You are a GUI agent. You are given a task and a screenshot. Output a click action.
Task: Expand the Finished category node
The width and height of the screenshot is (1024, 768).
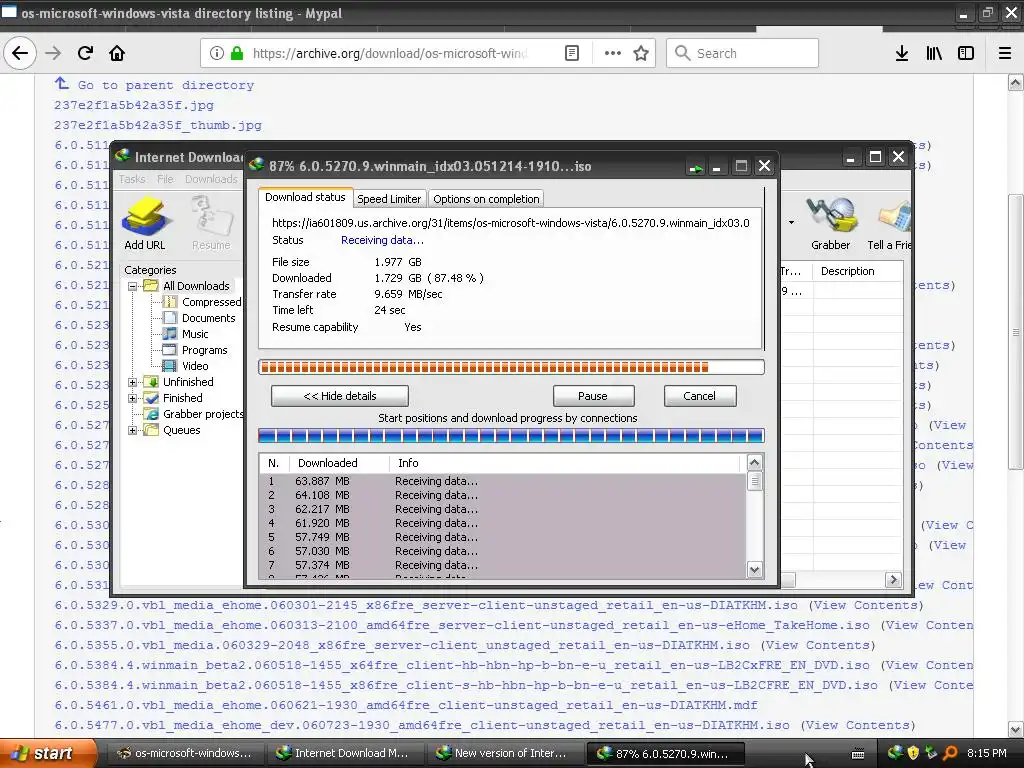(133, 398)
